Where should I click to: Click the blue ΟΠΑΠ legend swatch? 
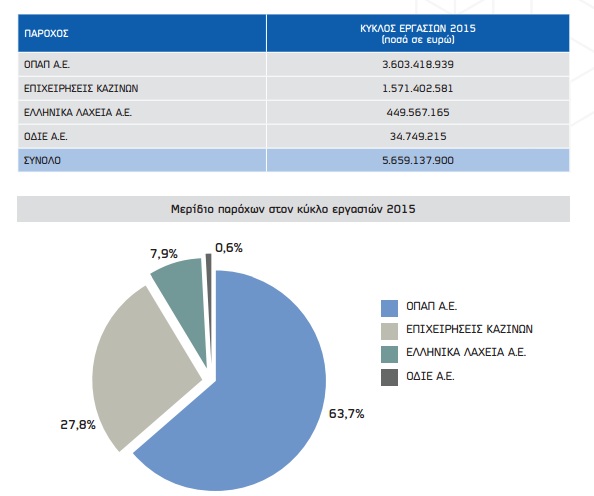click(389, 308)
